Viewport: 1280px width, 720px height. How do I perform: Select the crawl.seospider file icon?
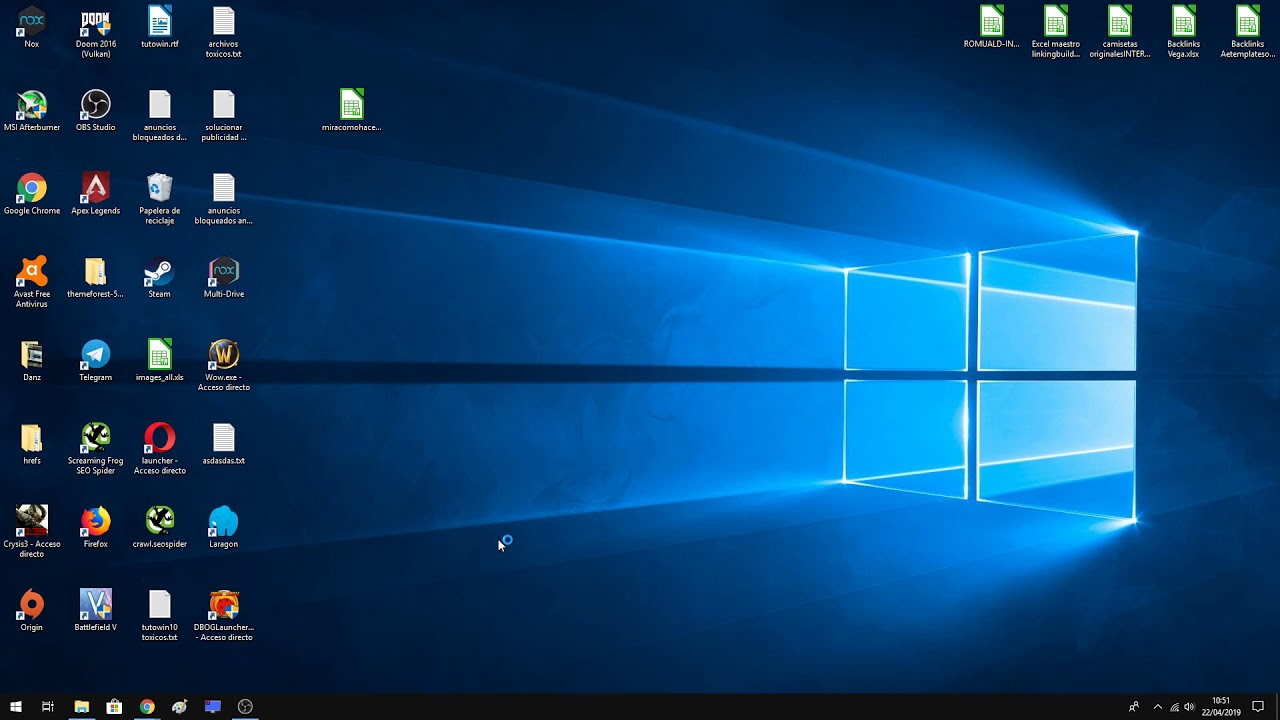[160, 528]
